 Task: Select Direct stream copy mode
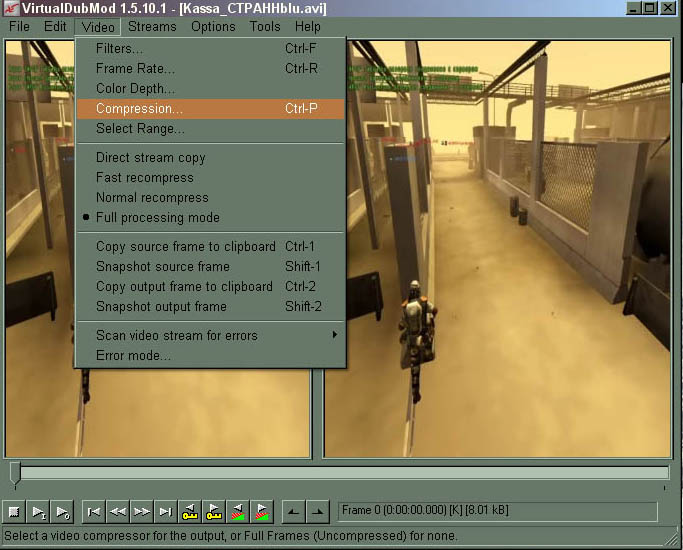[x=211, y=158]
